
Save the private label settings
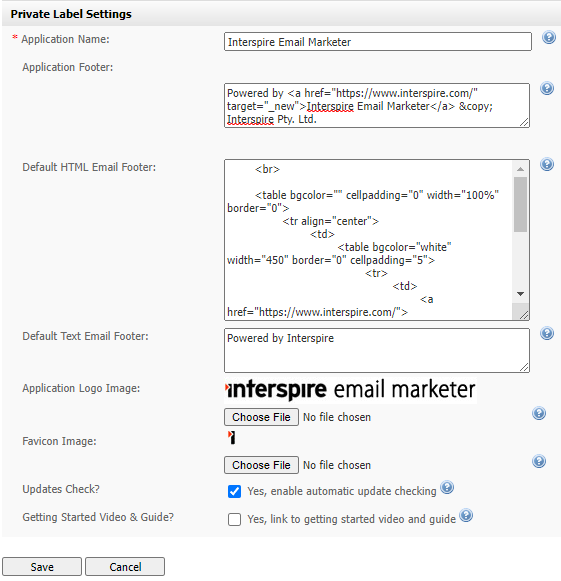click(x=42, y=567)
